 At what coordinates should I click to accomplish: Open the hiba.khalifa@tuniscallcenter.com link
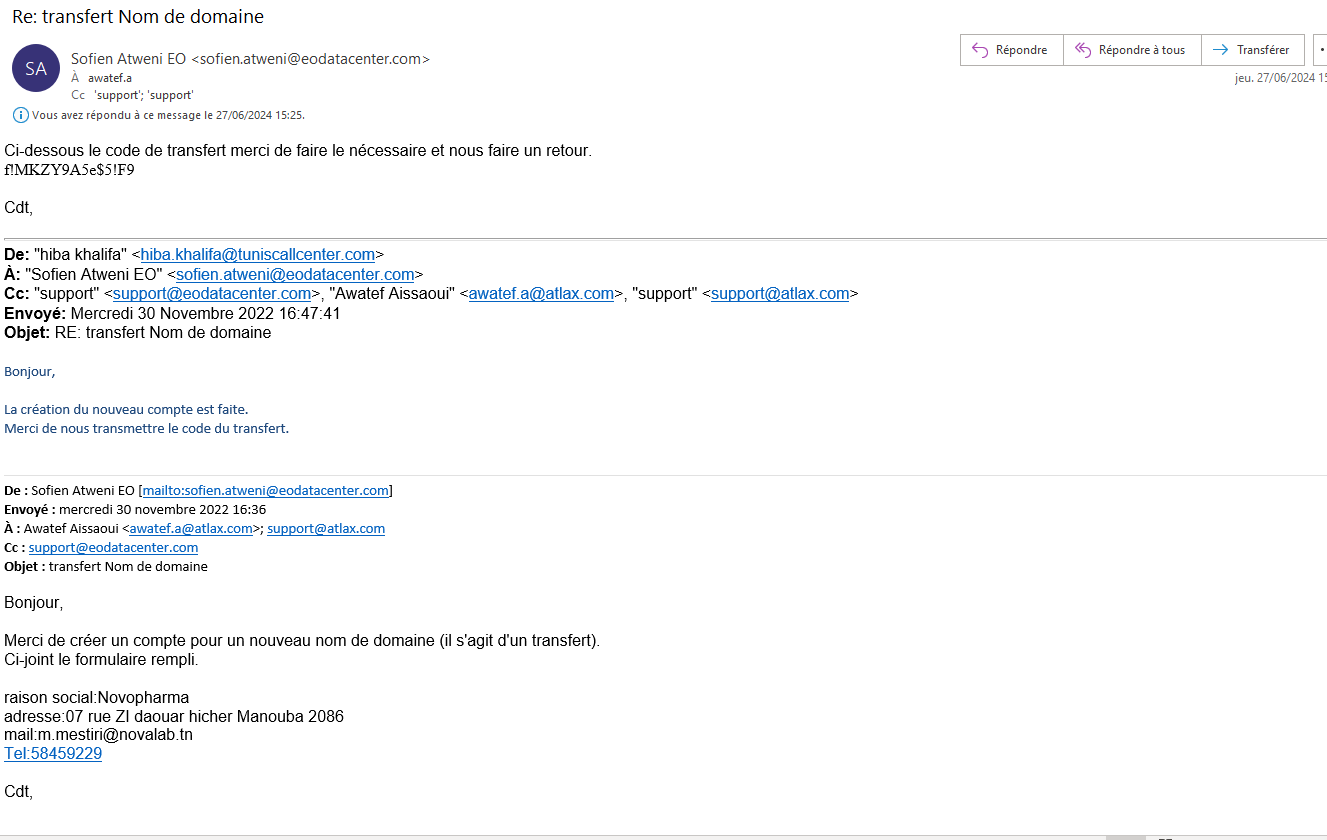[x=257, y=255]
